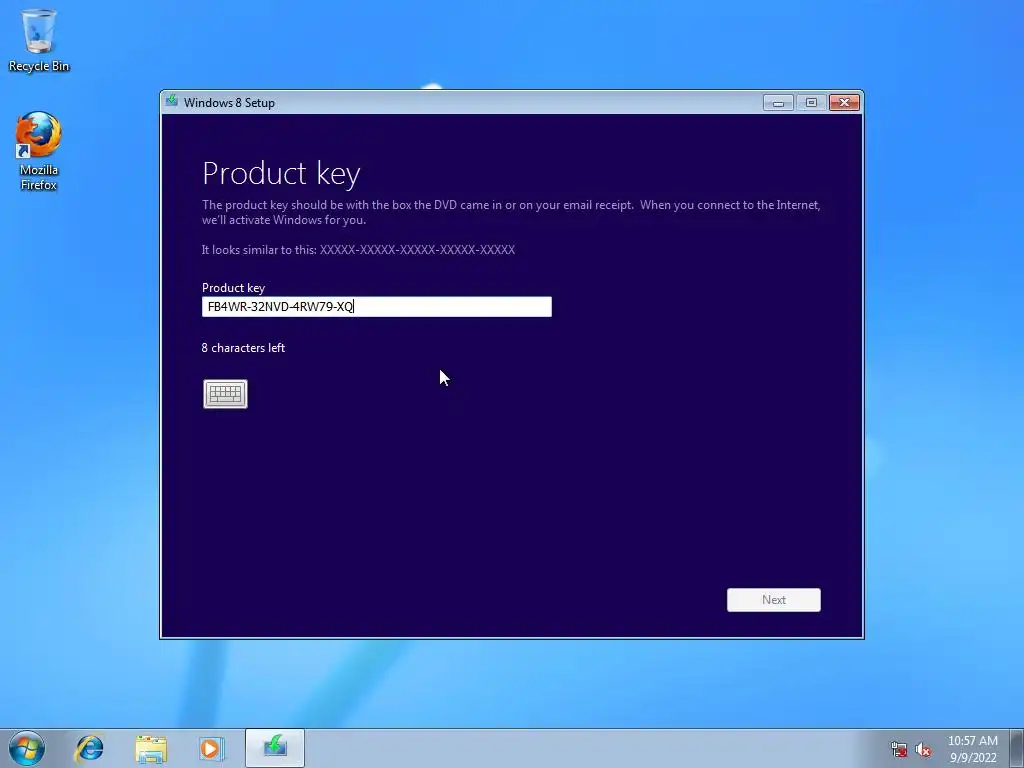Open the on-screen keyboard button
This screenshot has height=768, width=1024.
tap(225, 394)
